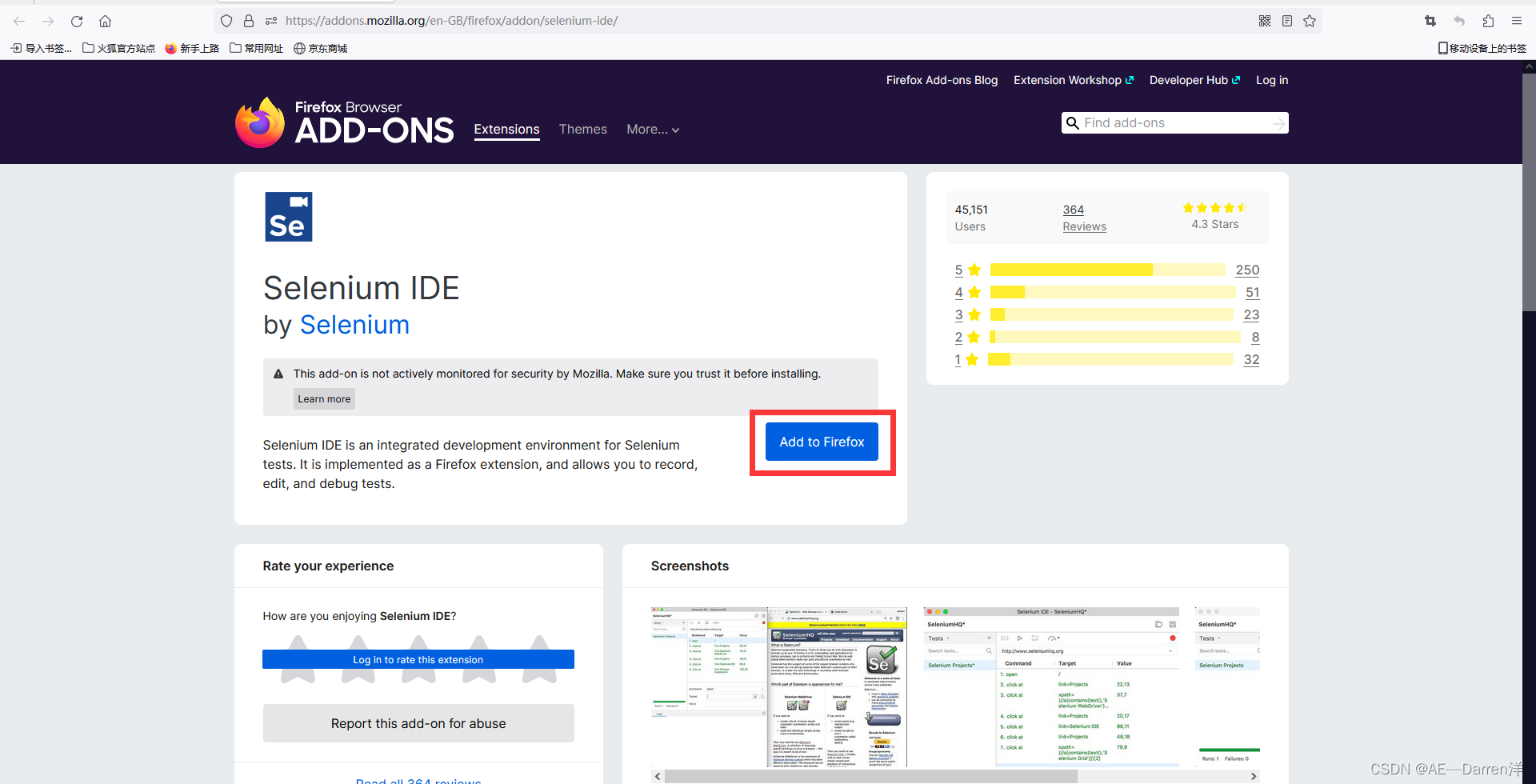Click the shield tracking protection icon
This screenshot has height=784, width=1536.
[226, 21]
